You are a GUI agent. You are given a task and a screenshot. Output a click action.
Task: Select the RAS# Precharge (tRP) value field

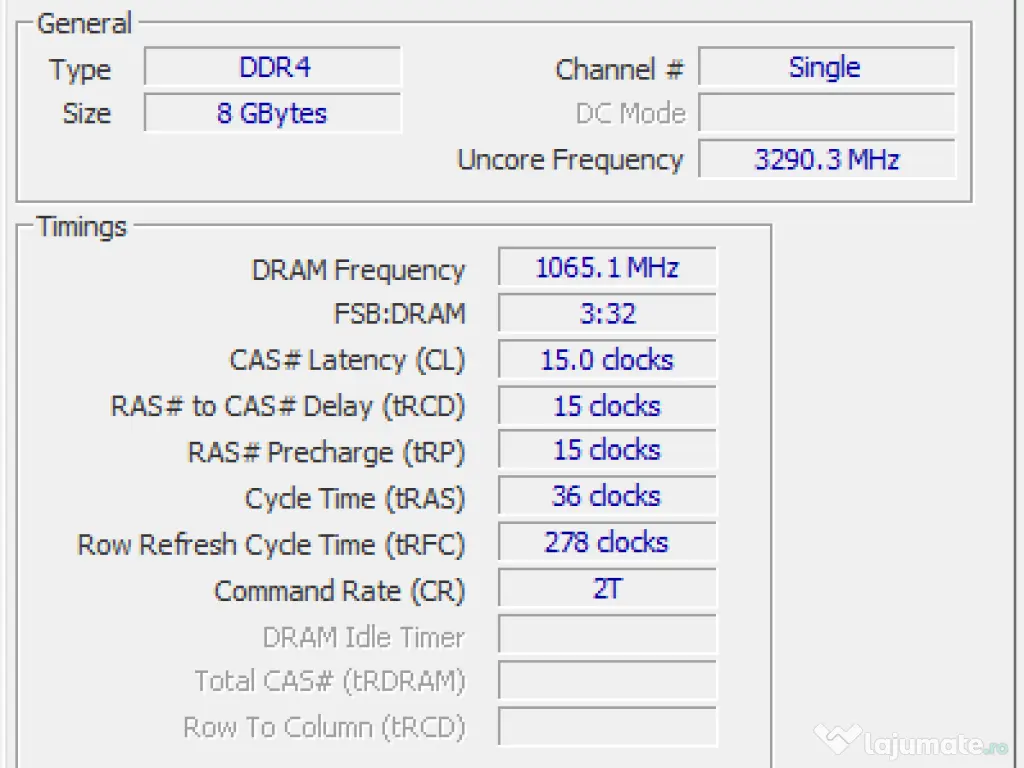(607, 451)
